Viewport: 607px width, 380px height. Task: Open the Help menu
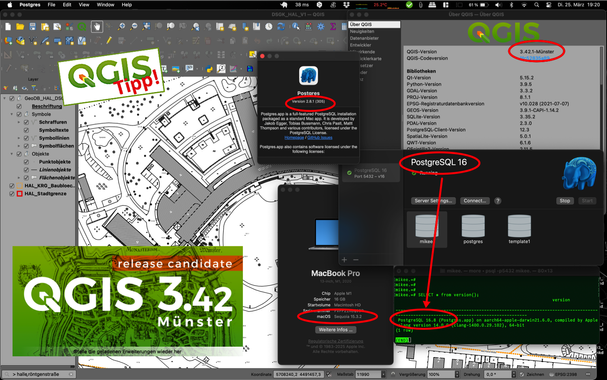point(127,5)
